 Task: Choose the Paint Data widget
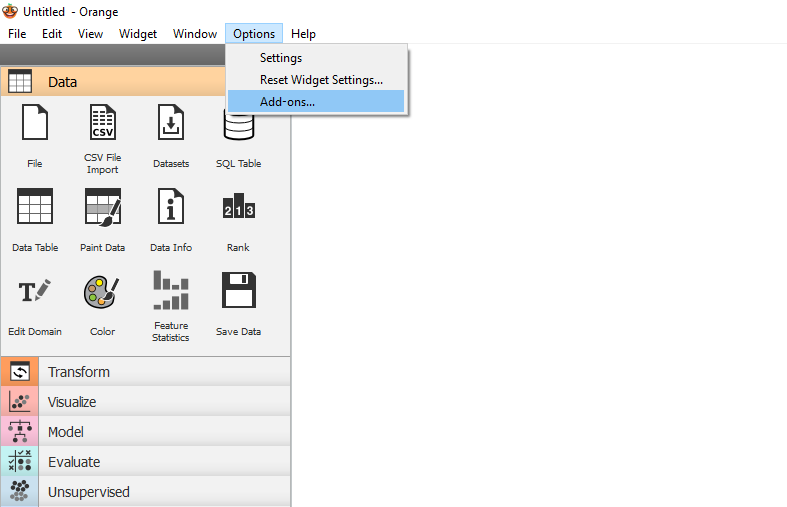click(102, 207)
